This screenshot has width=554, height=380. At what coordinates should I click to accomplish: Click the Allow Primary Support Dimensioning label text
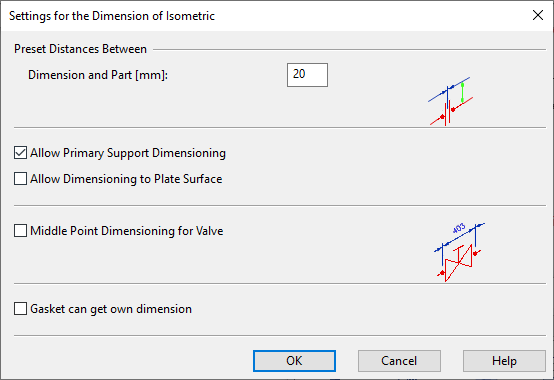coord(128,153)
